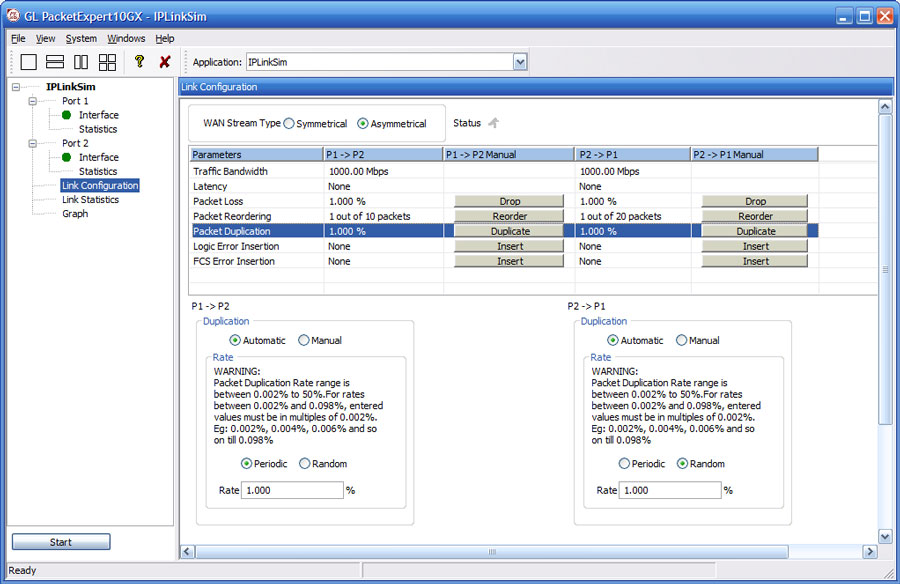Select the Packet Reordering parameter row
The height and width of the screenshot is (584, 900).
tap(504, 216)
